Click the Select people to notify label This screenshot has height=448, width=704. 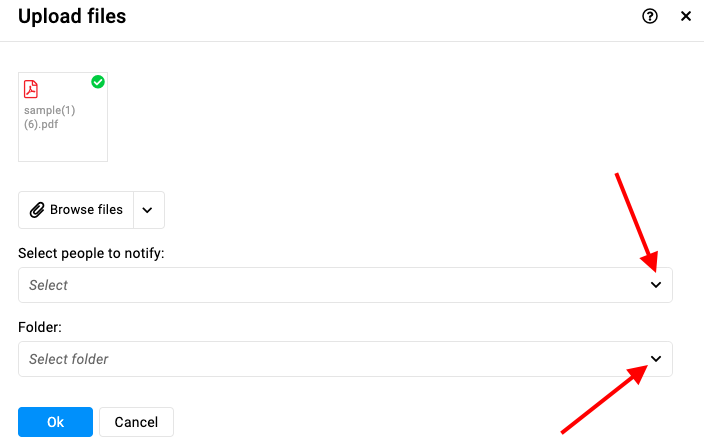91,253
